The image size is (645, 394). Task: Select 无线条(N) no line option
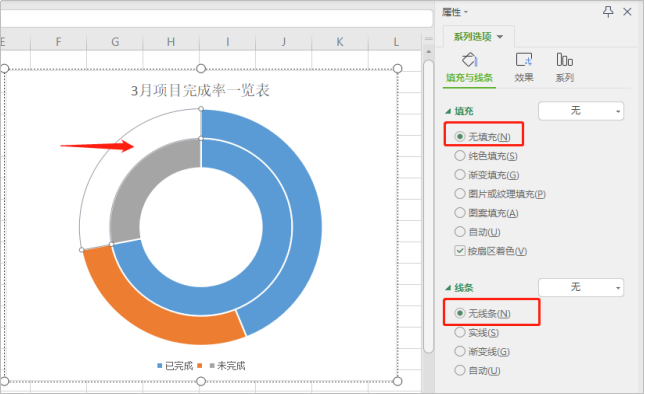click(482, 313)
